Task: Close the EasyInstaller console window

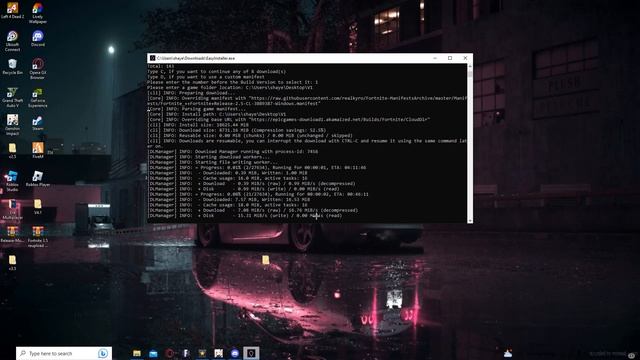Action: point(465,58)
